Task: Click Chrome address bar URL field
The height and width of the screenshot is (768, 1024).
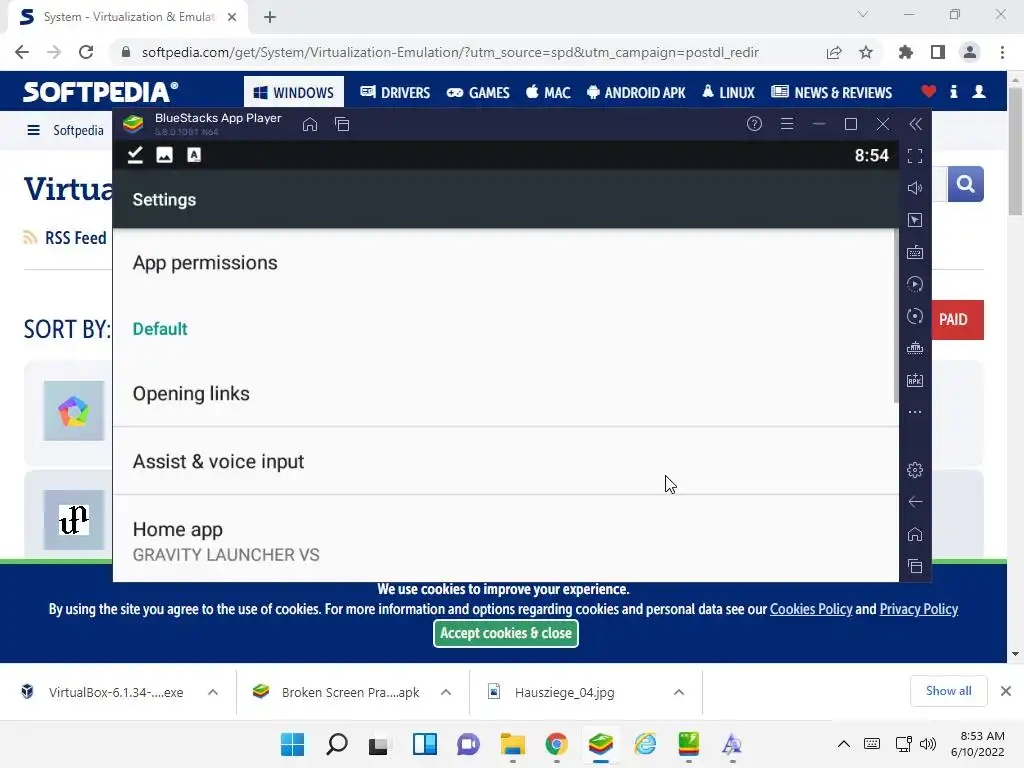Action: [x=450, y=52]
